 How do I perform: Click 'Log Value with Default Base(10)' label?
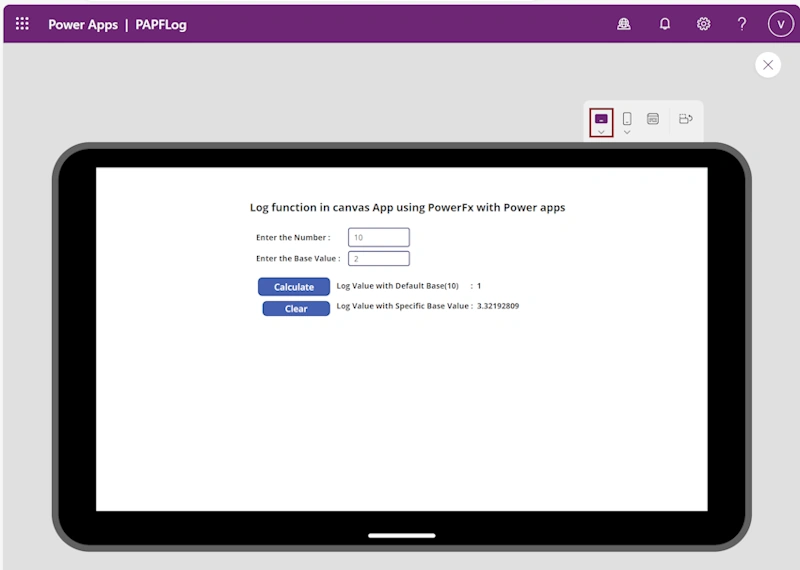397,286
